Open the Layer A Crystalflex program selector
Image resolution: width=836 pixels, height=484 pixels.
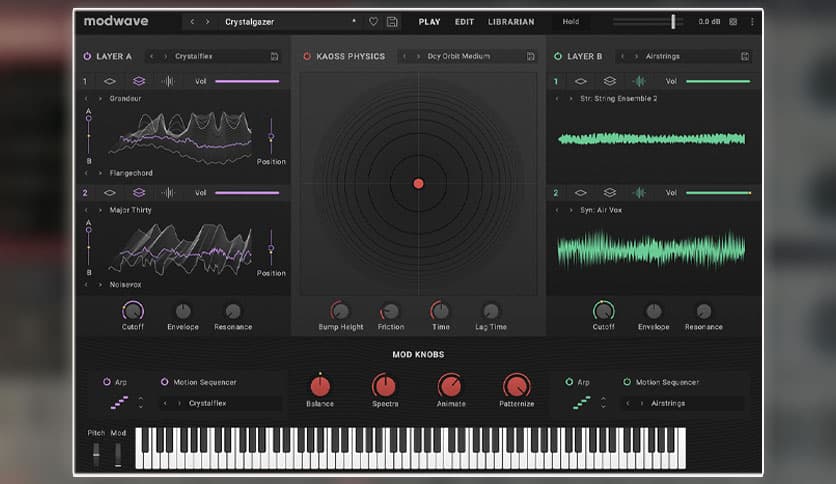213,57
